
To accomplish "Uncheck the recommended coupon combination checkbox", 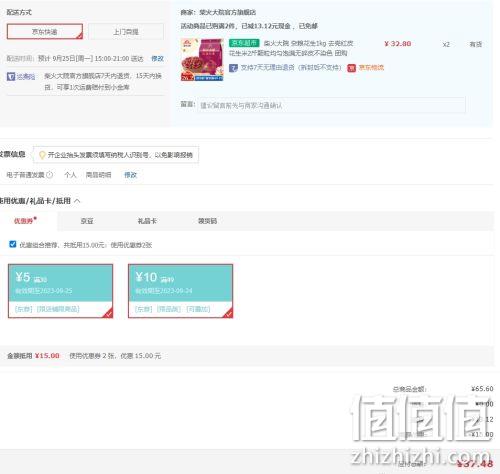I will [x=13, y=244].
